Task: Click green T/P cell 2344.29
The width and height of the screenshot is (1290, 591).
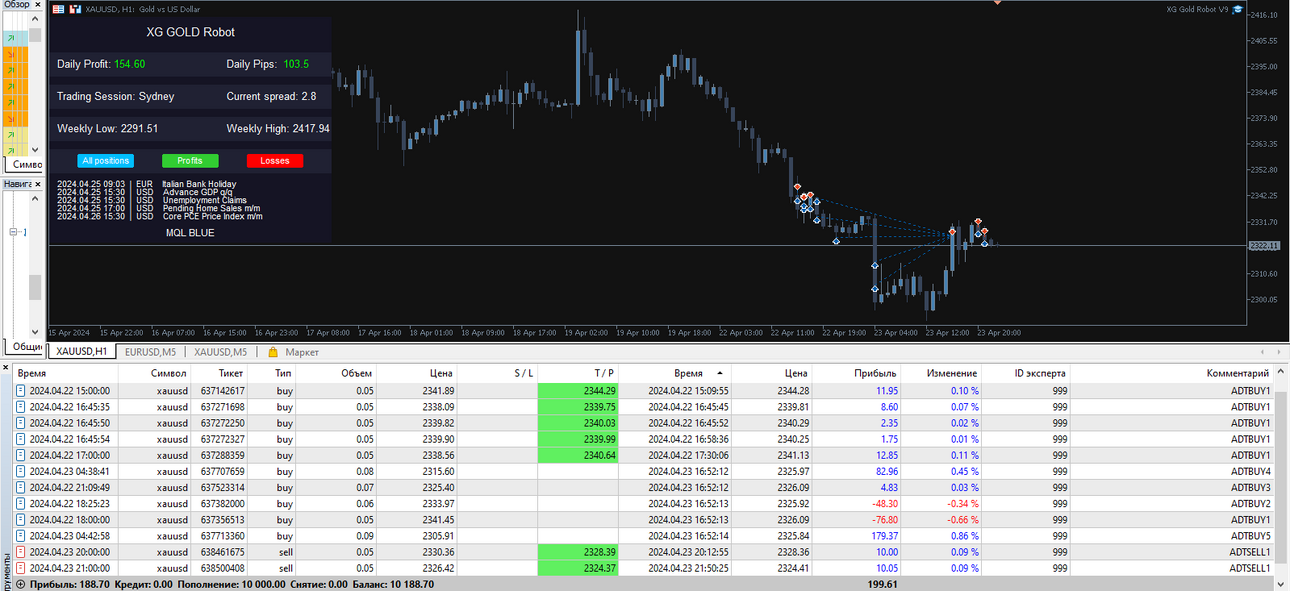Action: pyautogui.click(x=578, y=391)
